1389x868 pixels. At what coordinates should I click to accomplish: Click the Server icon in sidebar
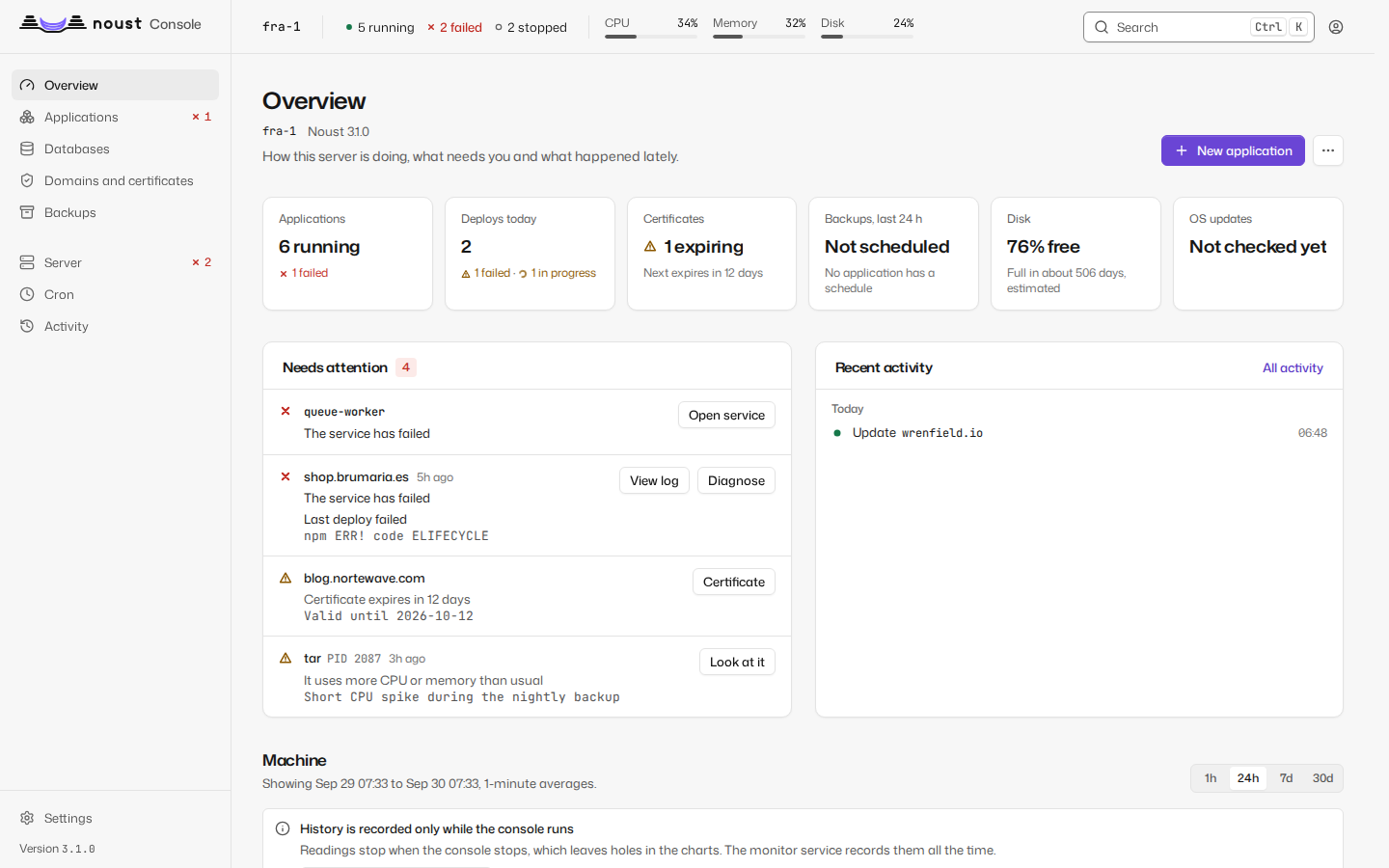(x=27, y=262)
